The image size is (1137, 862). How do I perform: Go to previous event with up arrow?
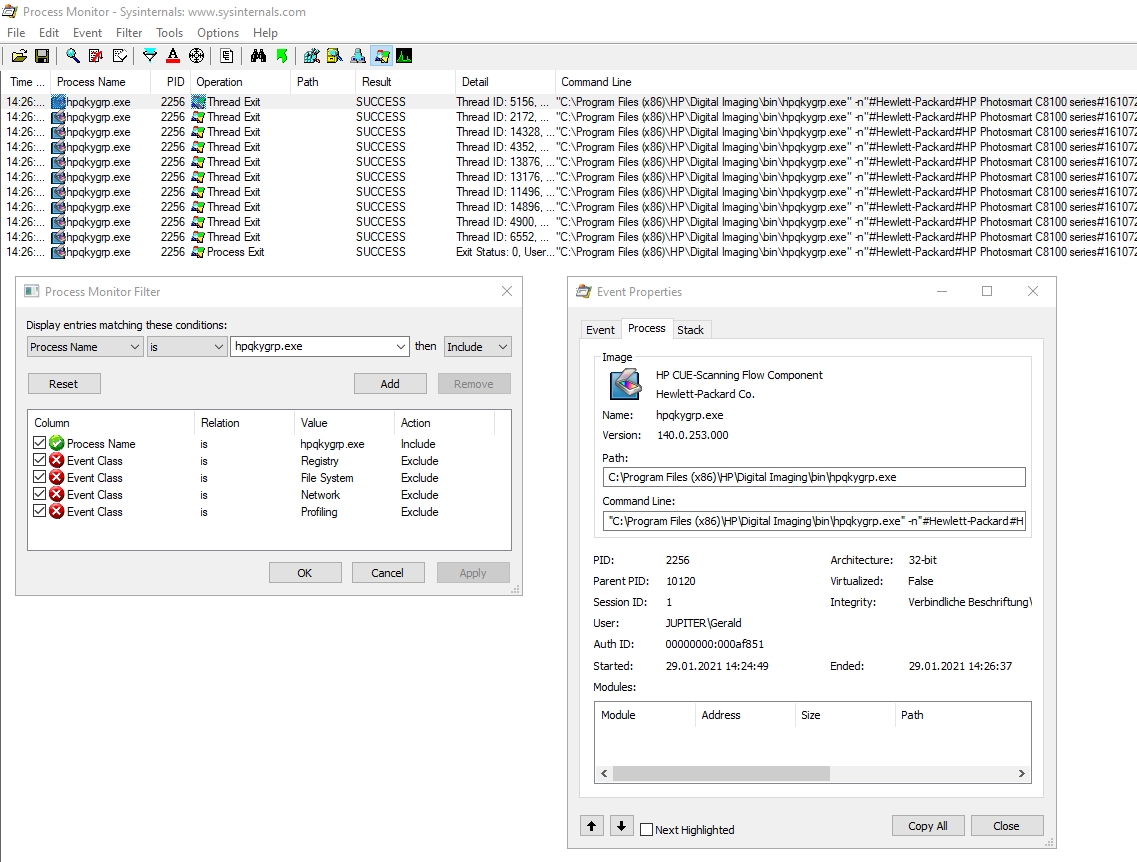(592, 826)
